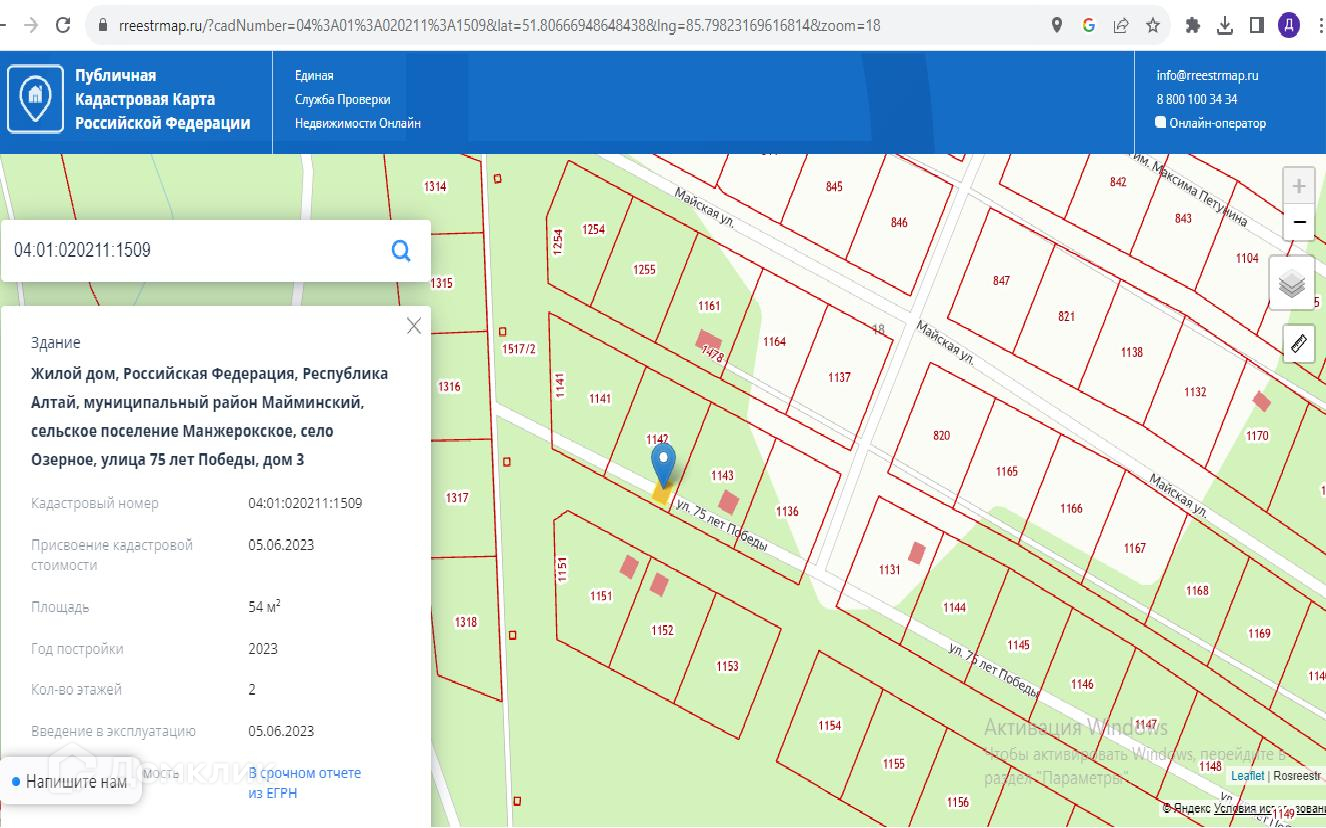Open browser extensions puzzle icon
The image size is (1326, 828).
tap(1192, 25)
